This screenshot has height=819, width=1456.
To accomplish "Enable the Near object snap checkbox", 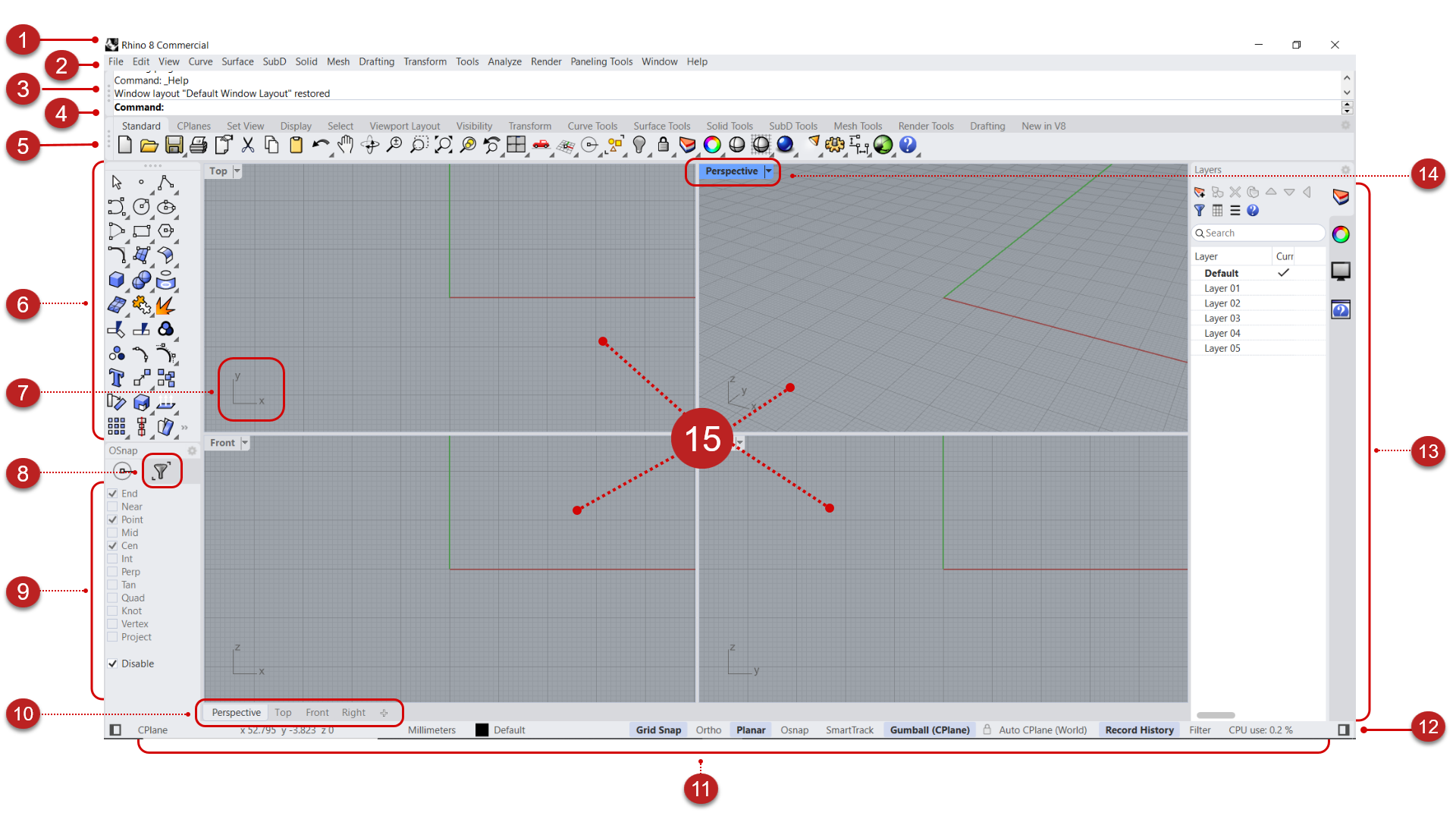I will pos(113,507).
